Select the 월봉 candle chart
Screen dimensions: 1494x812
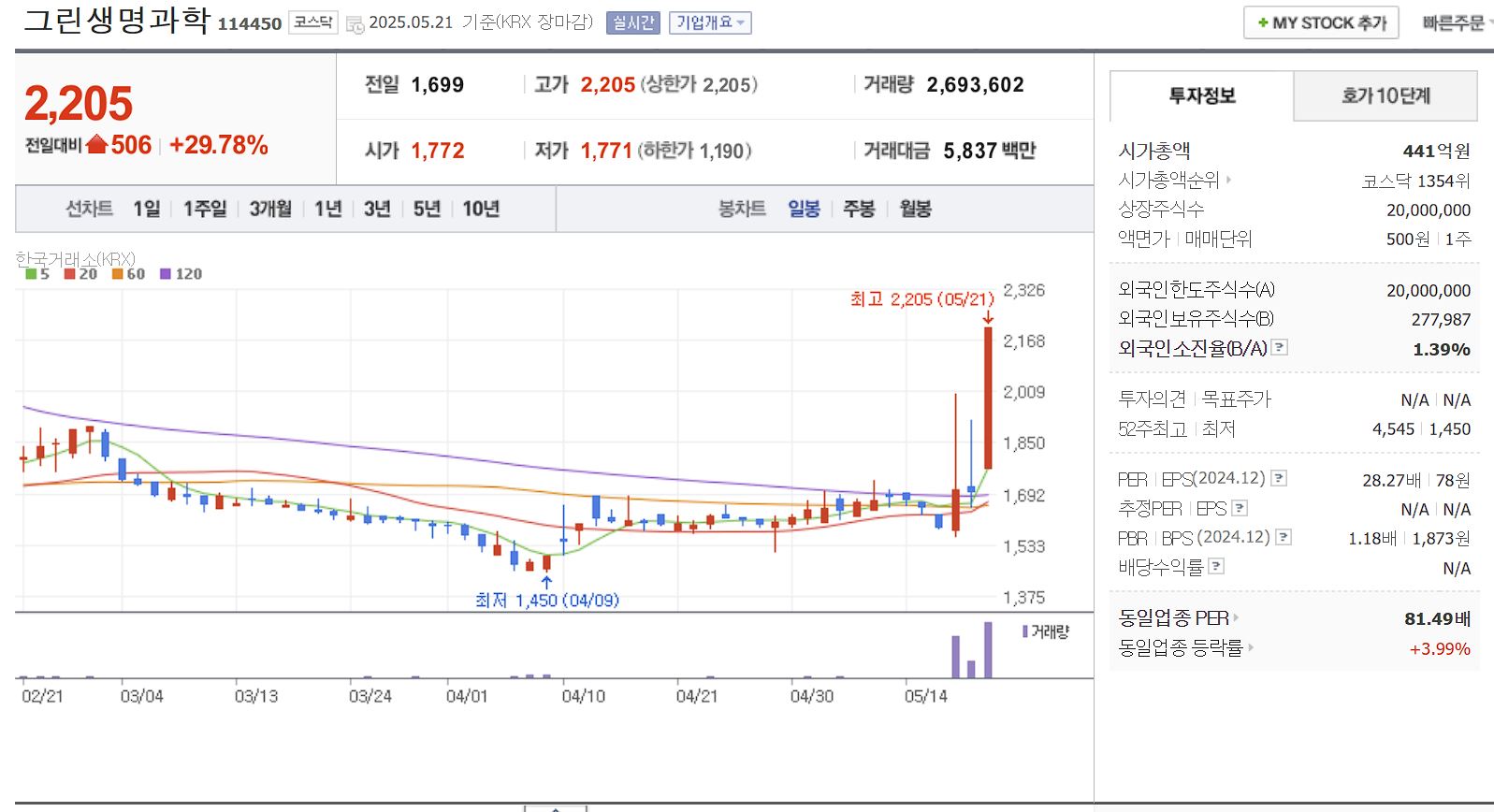click(916, 209)
